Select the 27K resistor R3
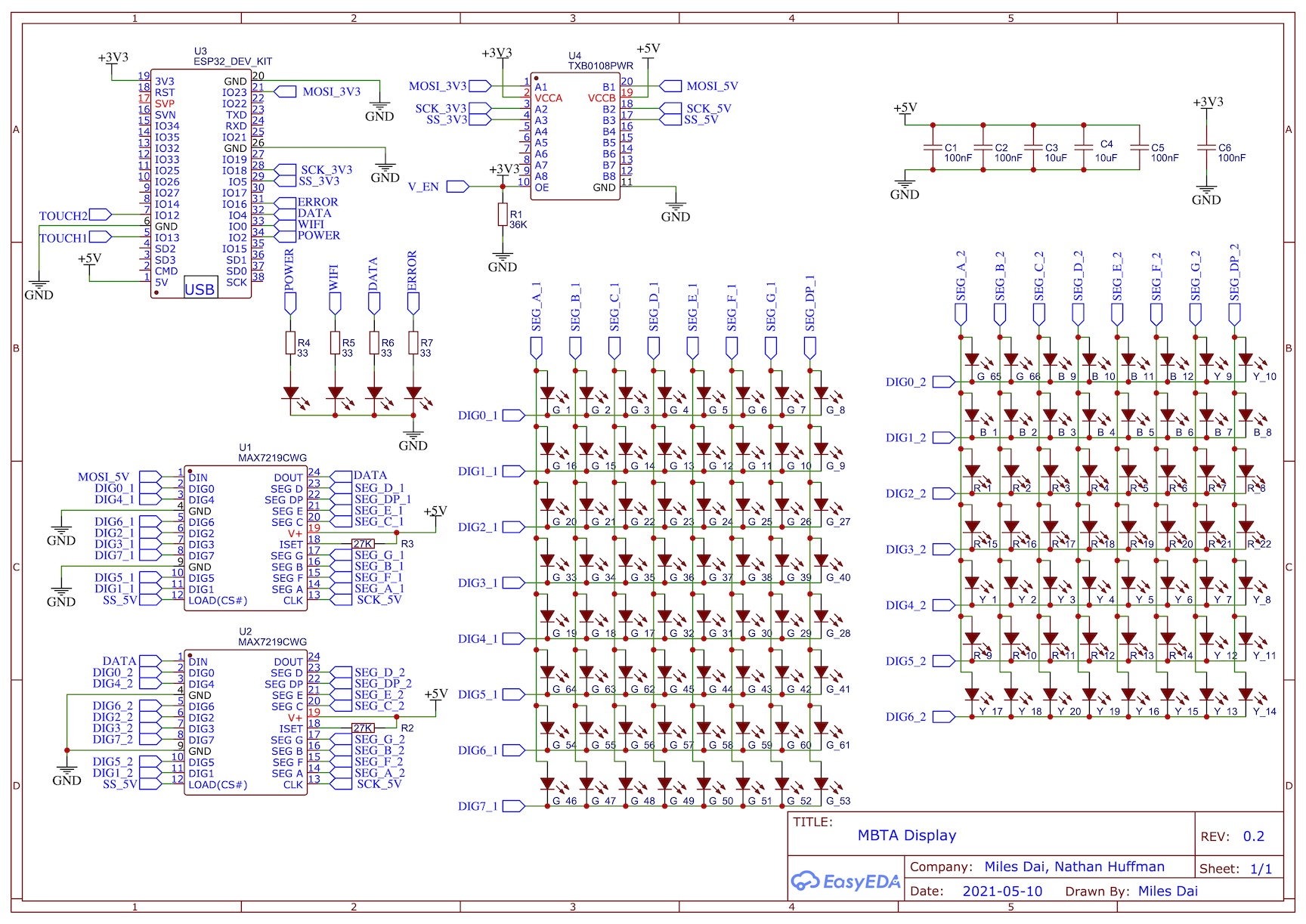This screenshot has width=1306, height=924. (x=364, y=544)
